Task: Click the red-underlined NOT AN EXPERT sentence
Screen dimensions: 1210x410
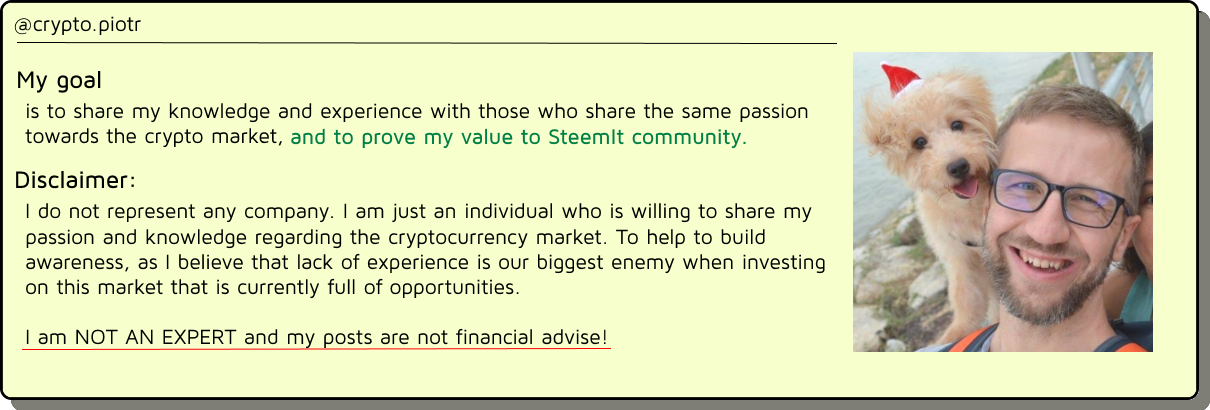Action: (316, 338)
